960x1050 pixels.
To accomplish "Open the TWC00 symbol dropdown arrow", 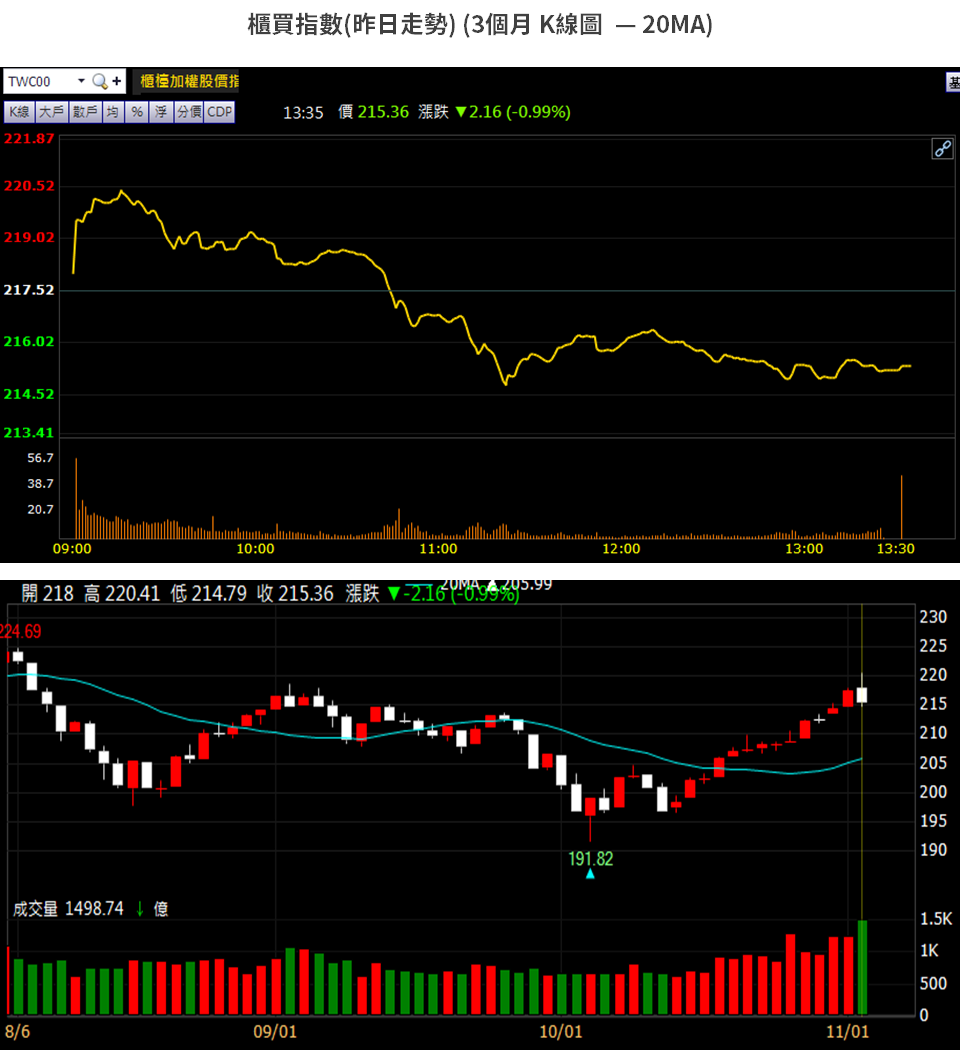I will click(81, 81).
